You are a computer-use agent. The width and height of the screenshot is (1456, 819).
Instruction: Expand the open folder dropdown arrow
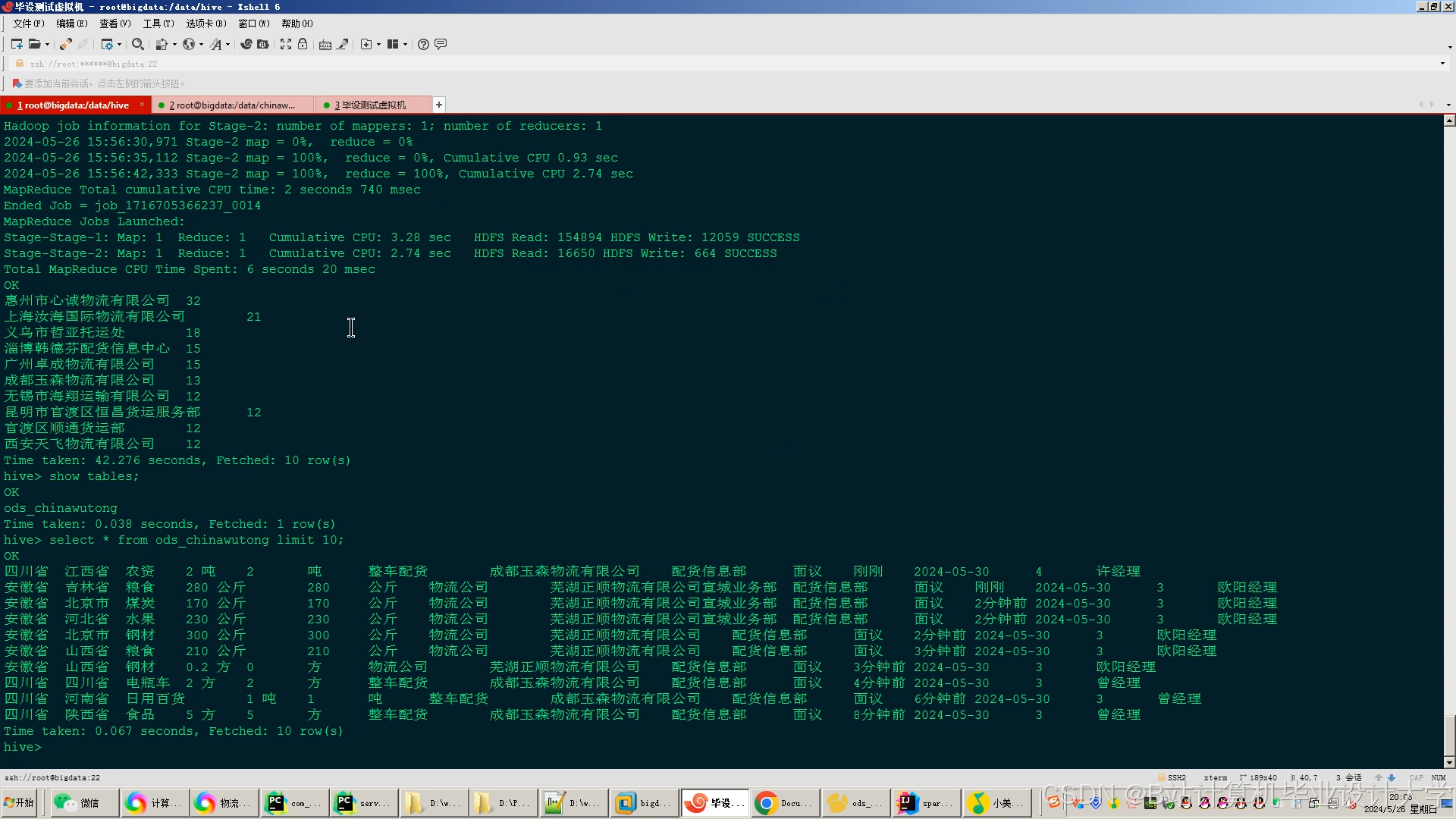(47, 44)
